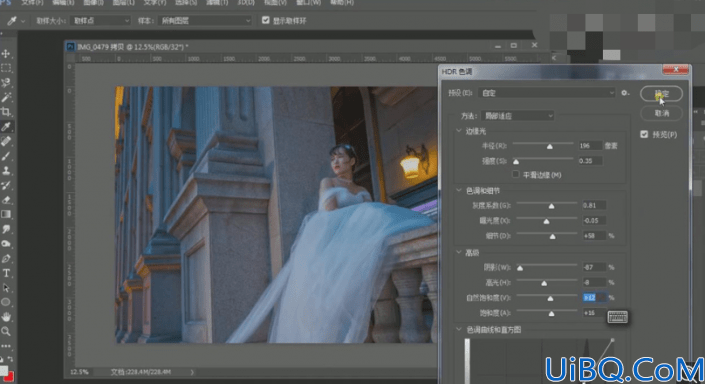705x384 pixels.
Task: Select the Crop tool
Action: point(6,112)
